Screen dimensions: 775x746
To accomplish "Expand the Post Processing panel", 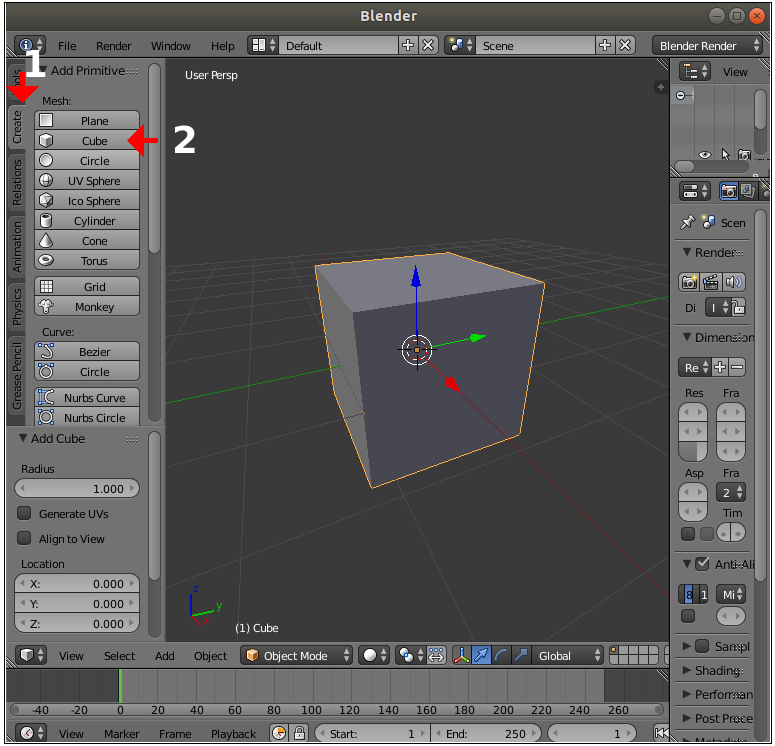I will point(687,718).
